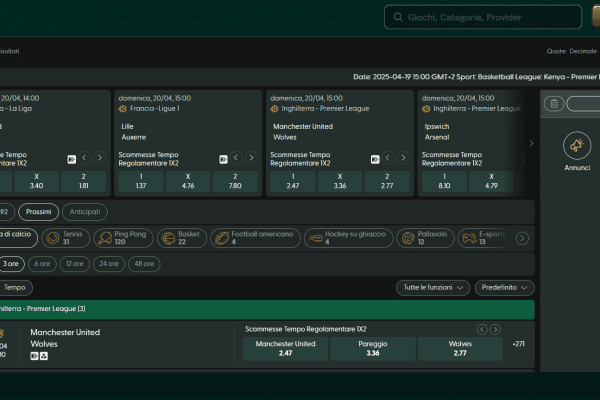Choose the 6 ore time filter

tap(42, 264)
